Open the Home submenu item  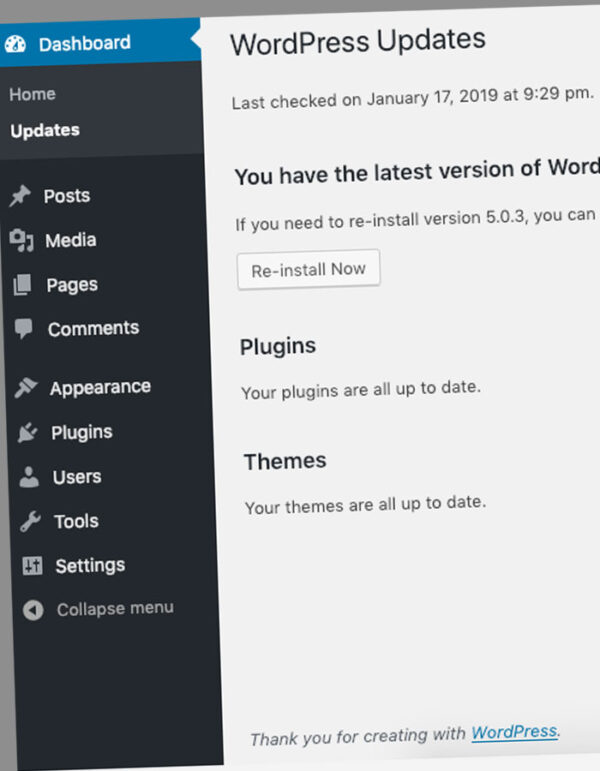pos(32,94)
